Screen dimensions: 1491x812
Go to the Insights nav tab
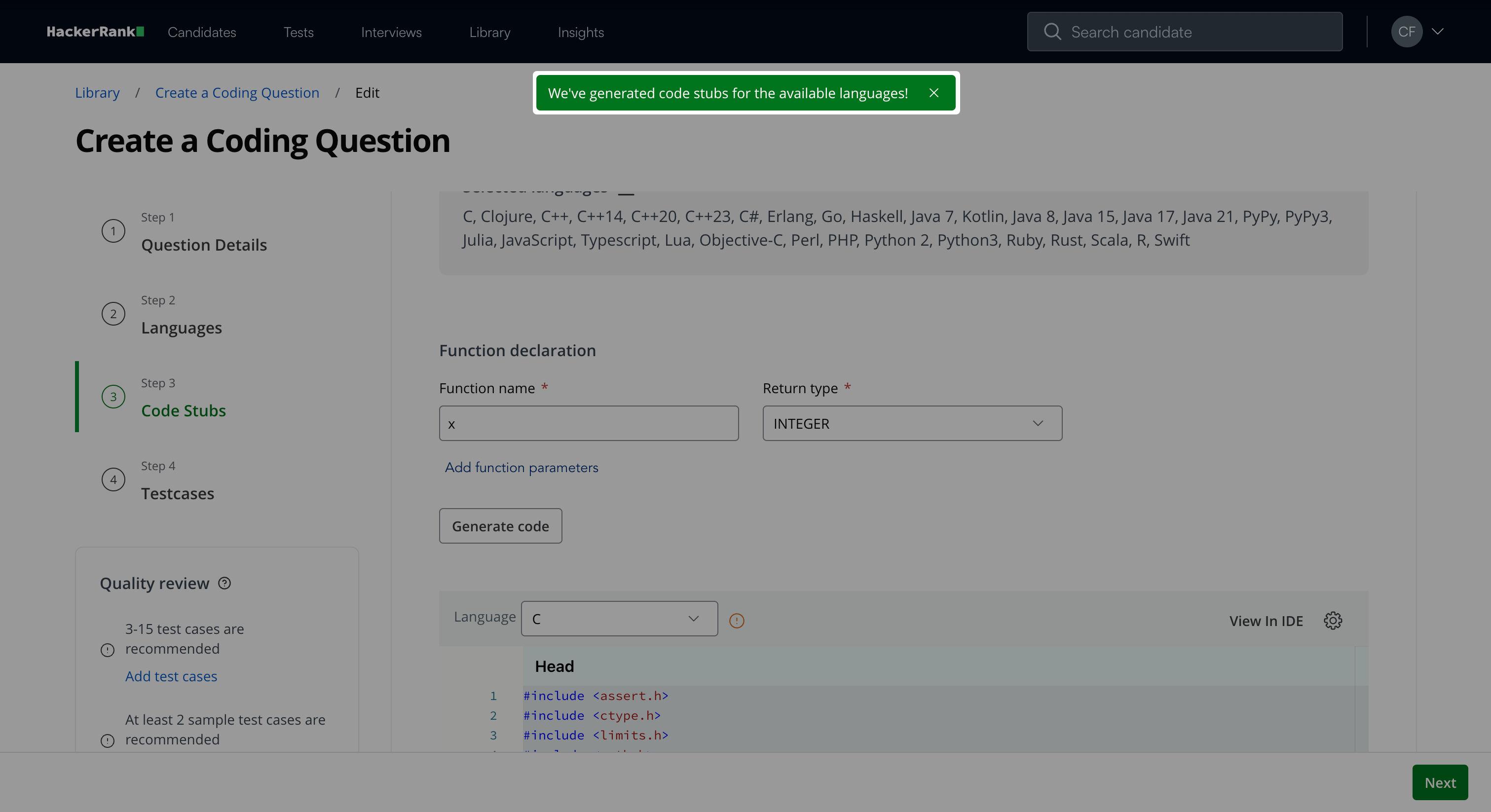point(581,33)
